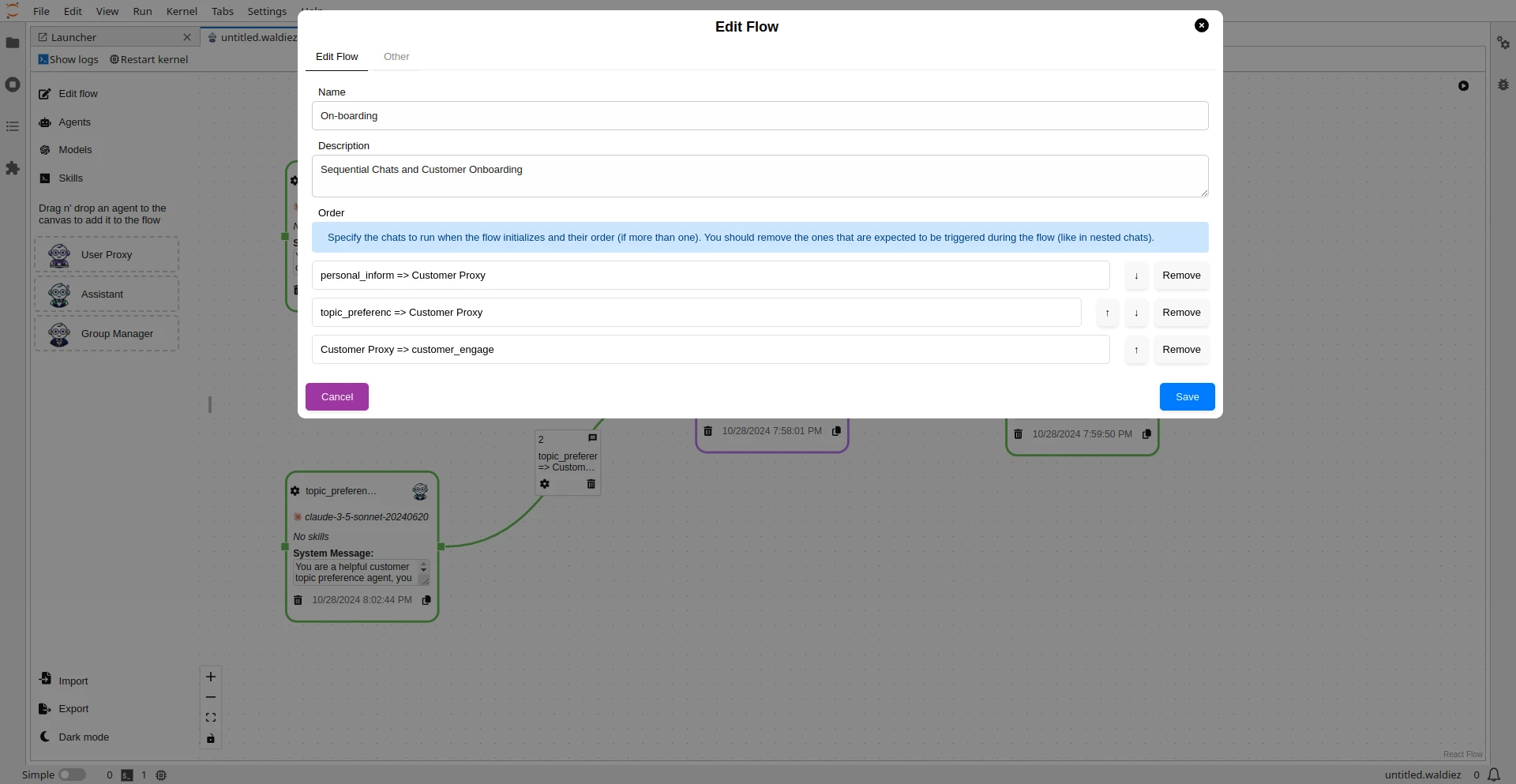Click the On-boarding name field
Image resolution: width=1516 pixels, height=784 pixels.
coord(760,115)
